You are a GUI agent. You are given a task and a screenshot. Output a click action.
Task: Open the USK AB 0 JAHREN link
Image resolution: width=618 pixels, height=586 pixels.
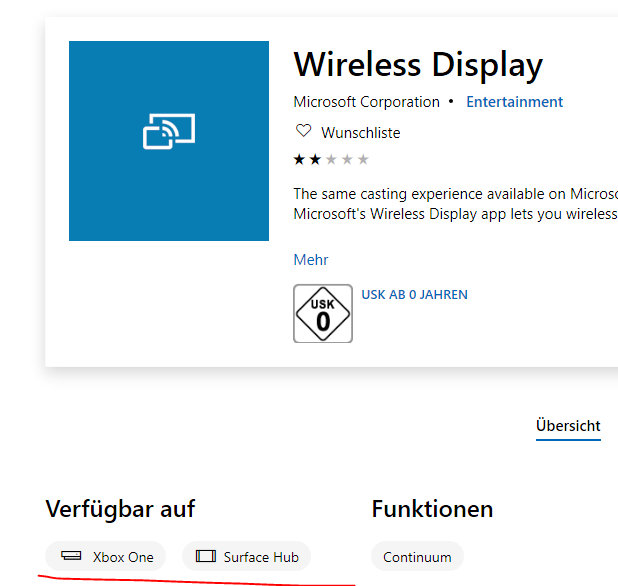coord(415,294)
